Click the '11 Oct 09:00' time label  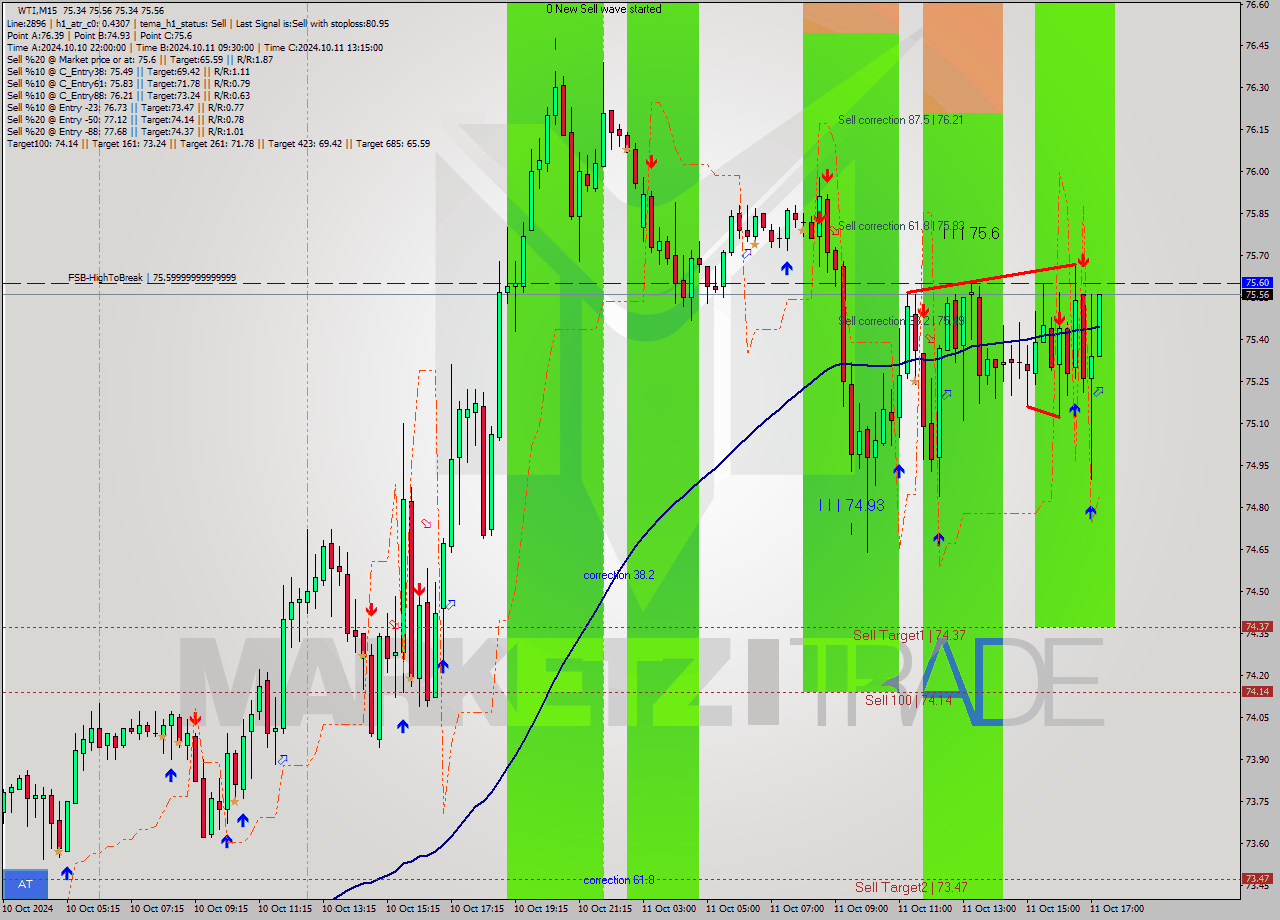coord(861,909)
